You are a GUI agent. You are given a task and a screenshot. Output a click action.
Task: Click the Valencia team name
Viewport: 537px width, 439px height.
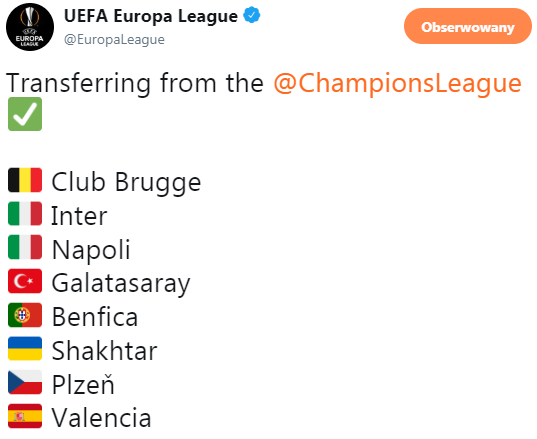click(101, 418)
